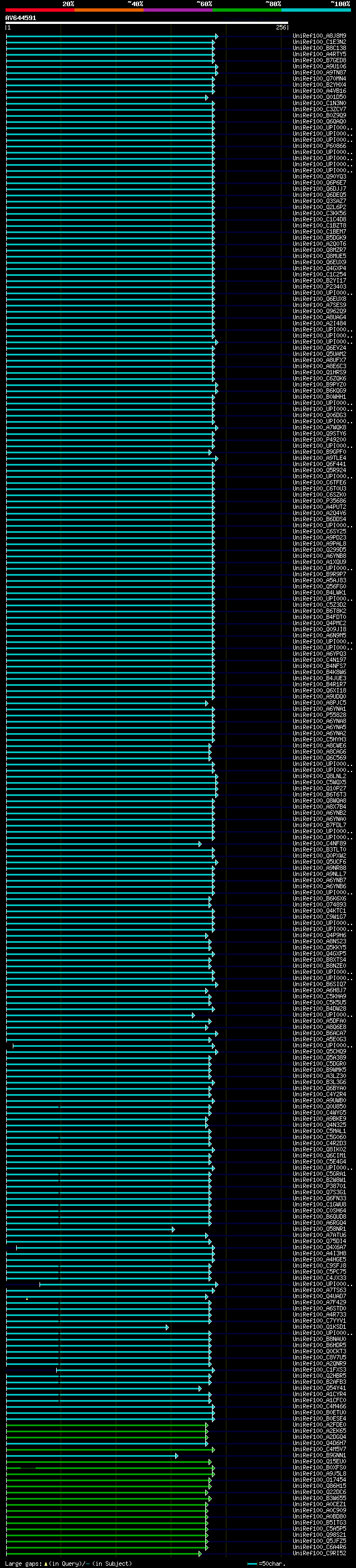The height and width of the screenshot is (1568, 356).
Task: Click UniRef100_B0Z9Q9 label
Action: coord(319,115)
